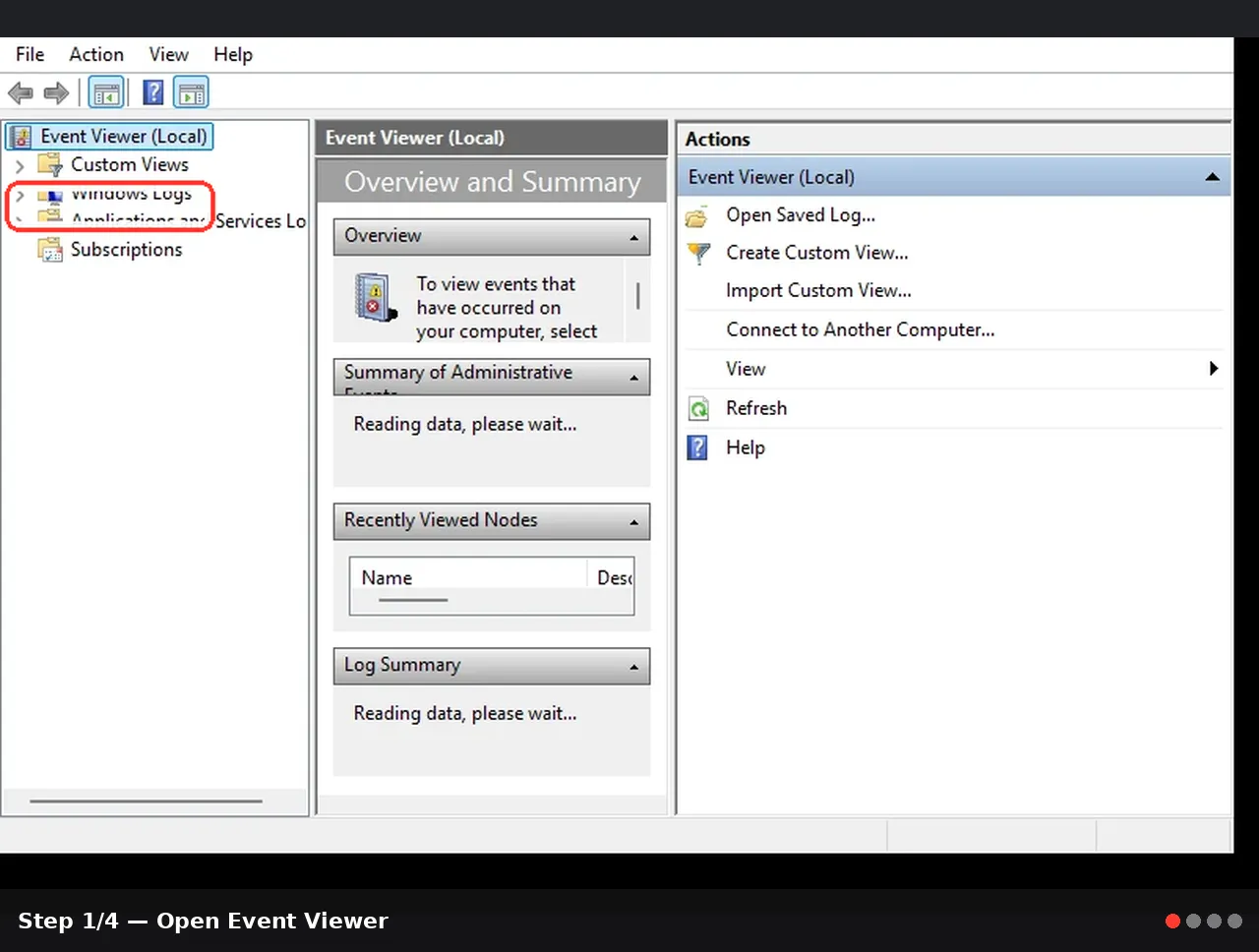This screenshot has height=952, width=1259.
Task: Click the horizontal scrollbar in the tree pane
Action: pyautogui.click(x=146, y=802)
